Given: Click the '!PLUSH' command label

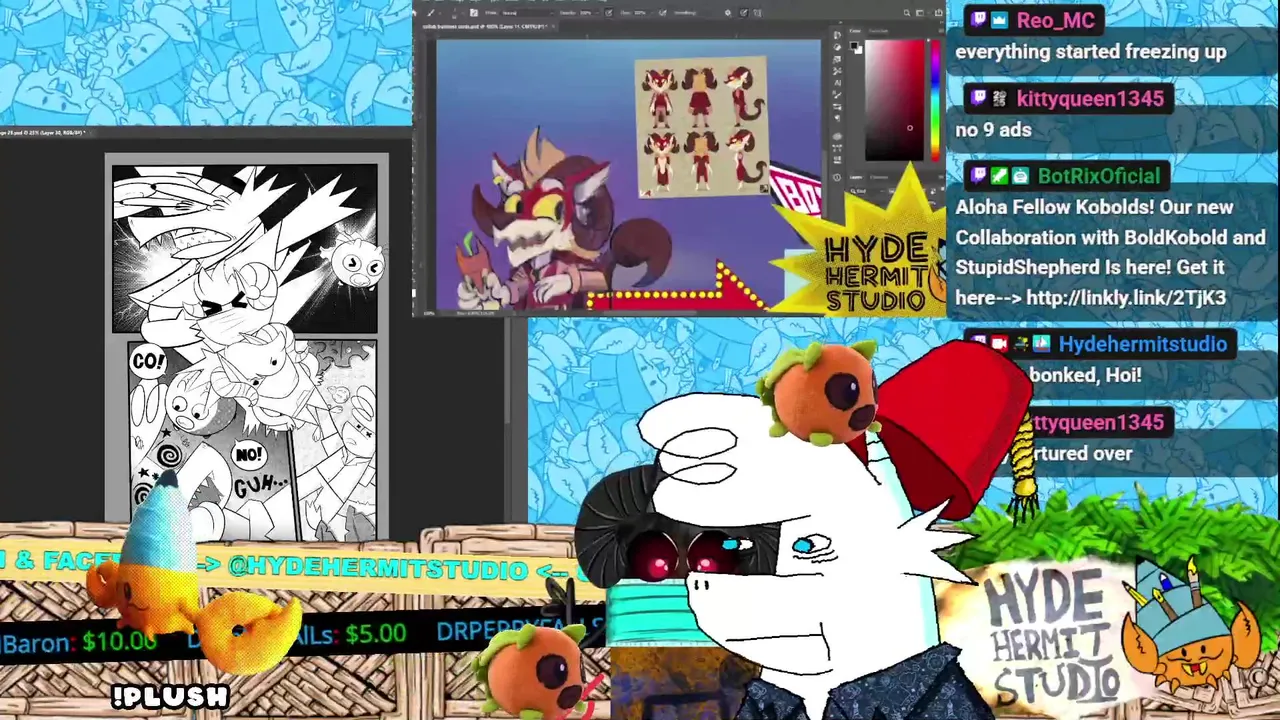Looking at the screenshot, I should pyautogui.click(x=171, y=697).
